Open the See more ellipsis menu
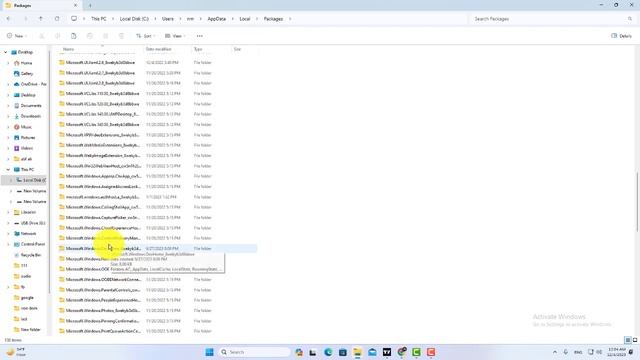This screenshot has height=360, width=640. 200,36
